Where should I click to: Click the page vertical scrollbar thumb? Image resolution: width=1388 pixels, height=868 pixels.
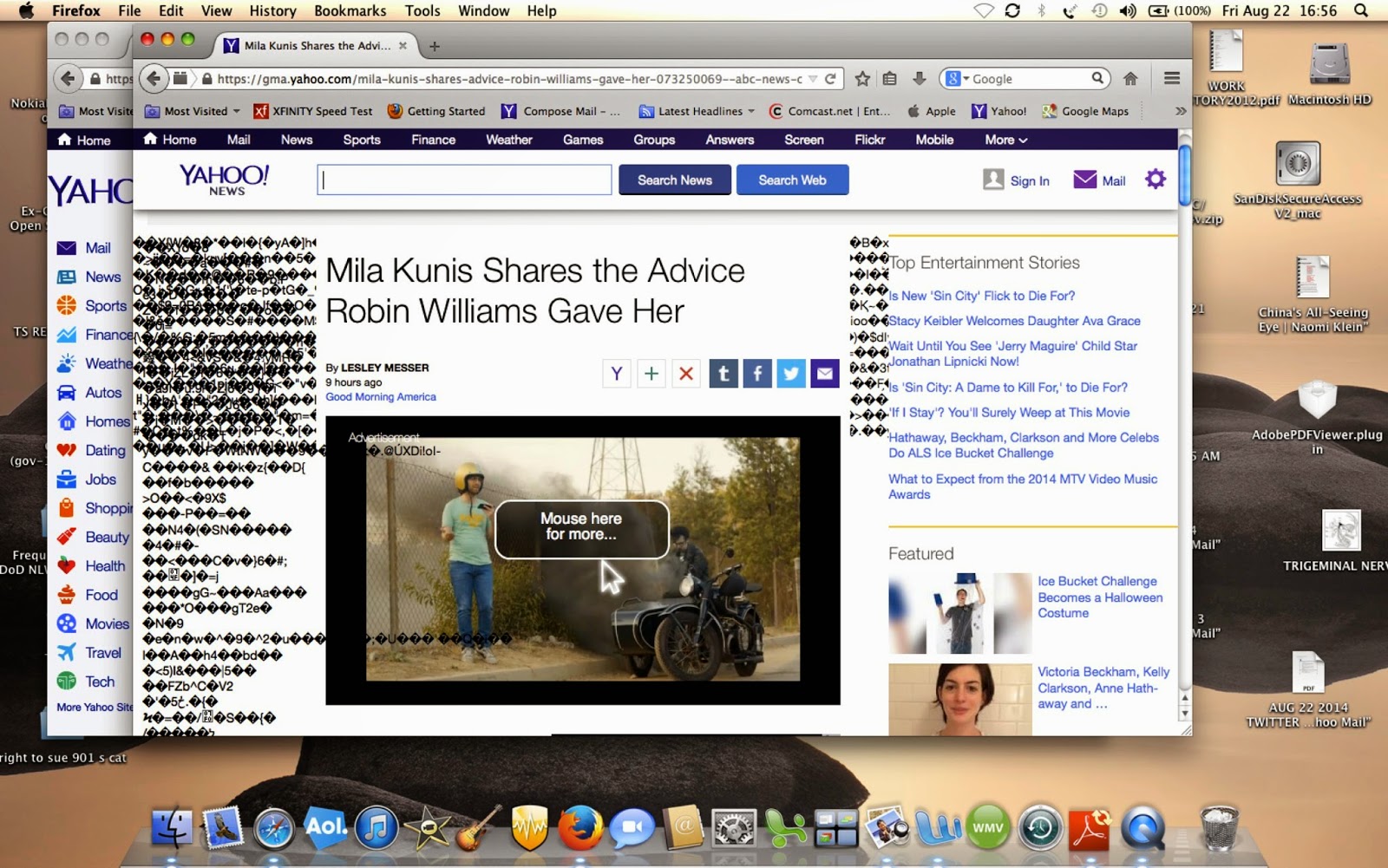tap(1184, 176)
